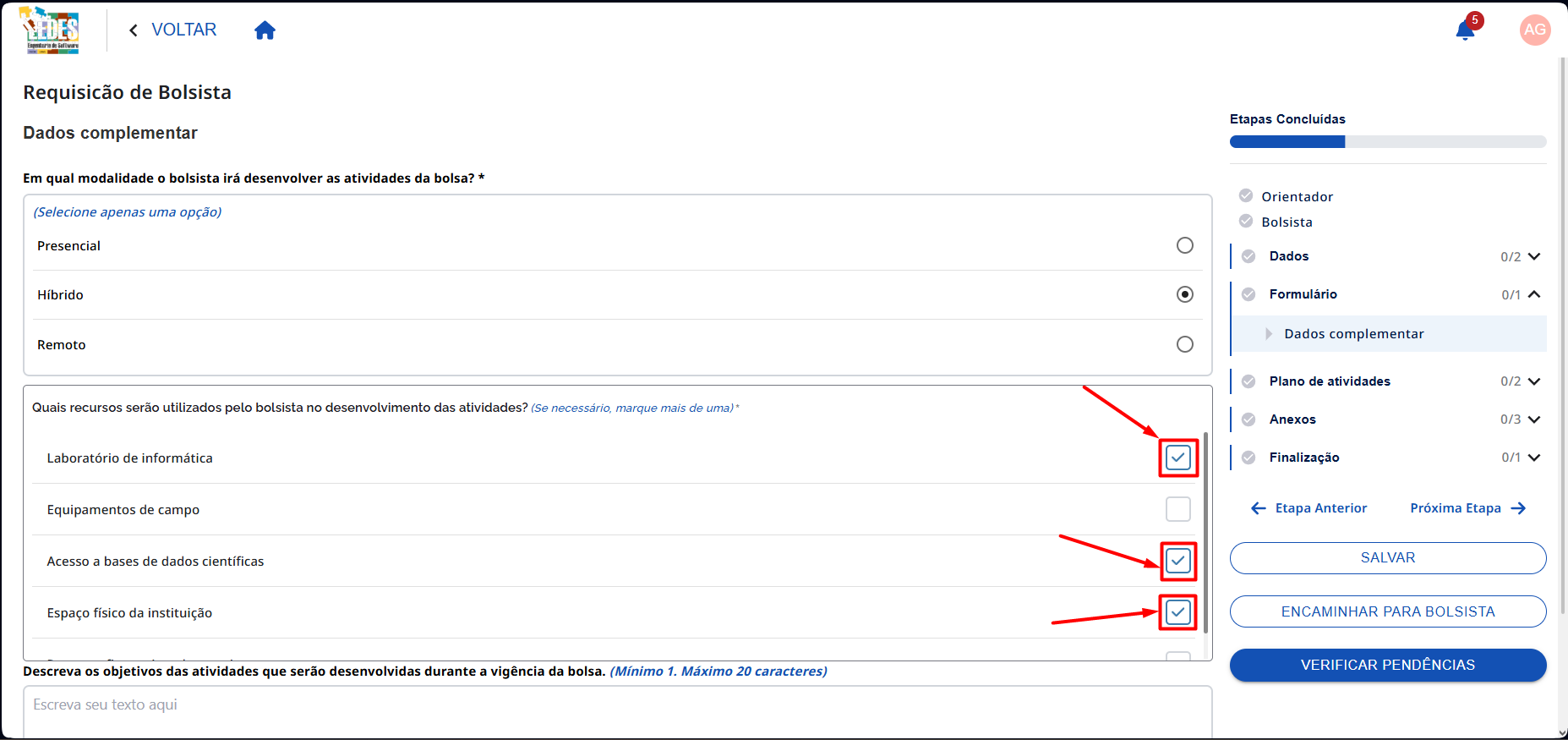Click the back chevron beside VOLTAR
The height and width of the screenshot is (740, 1568).
[x=133, y=30]
